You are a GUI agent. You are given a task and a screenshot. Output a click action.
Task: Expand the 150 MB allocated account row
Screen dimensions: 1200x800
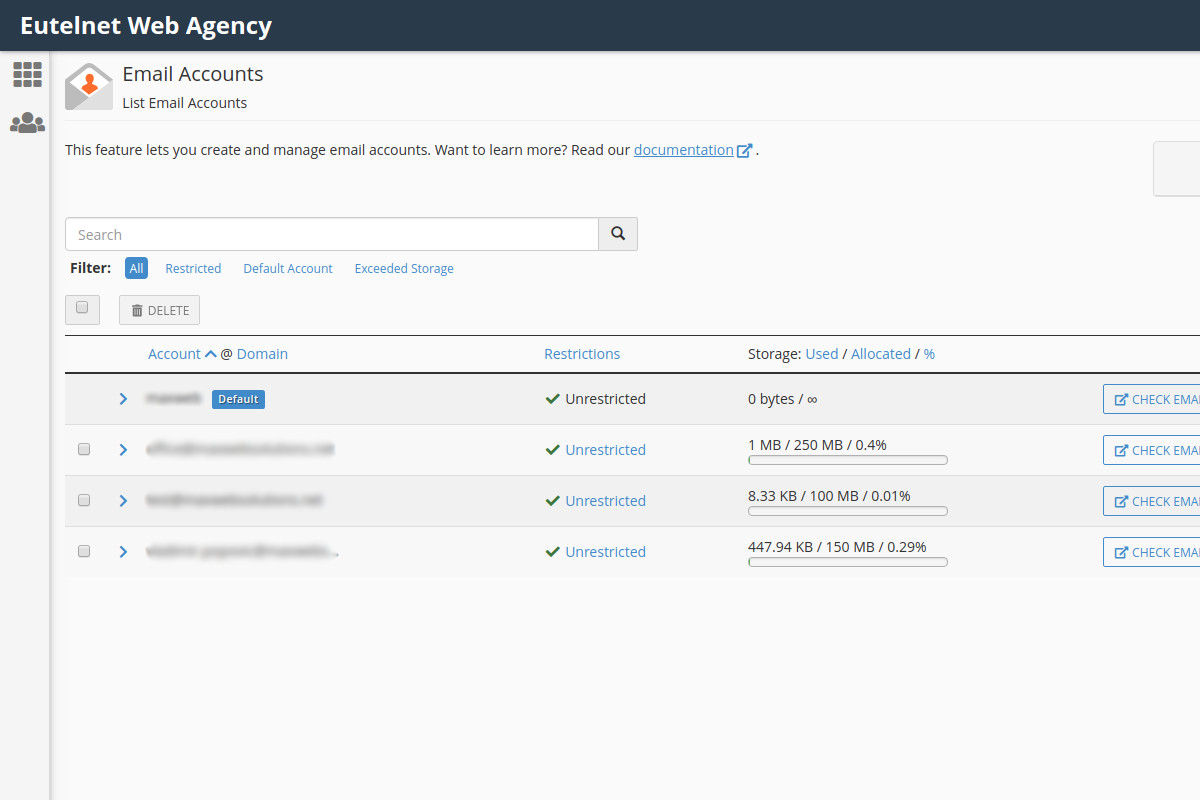tap(123, 552)
